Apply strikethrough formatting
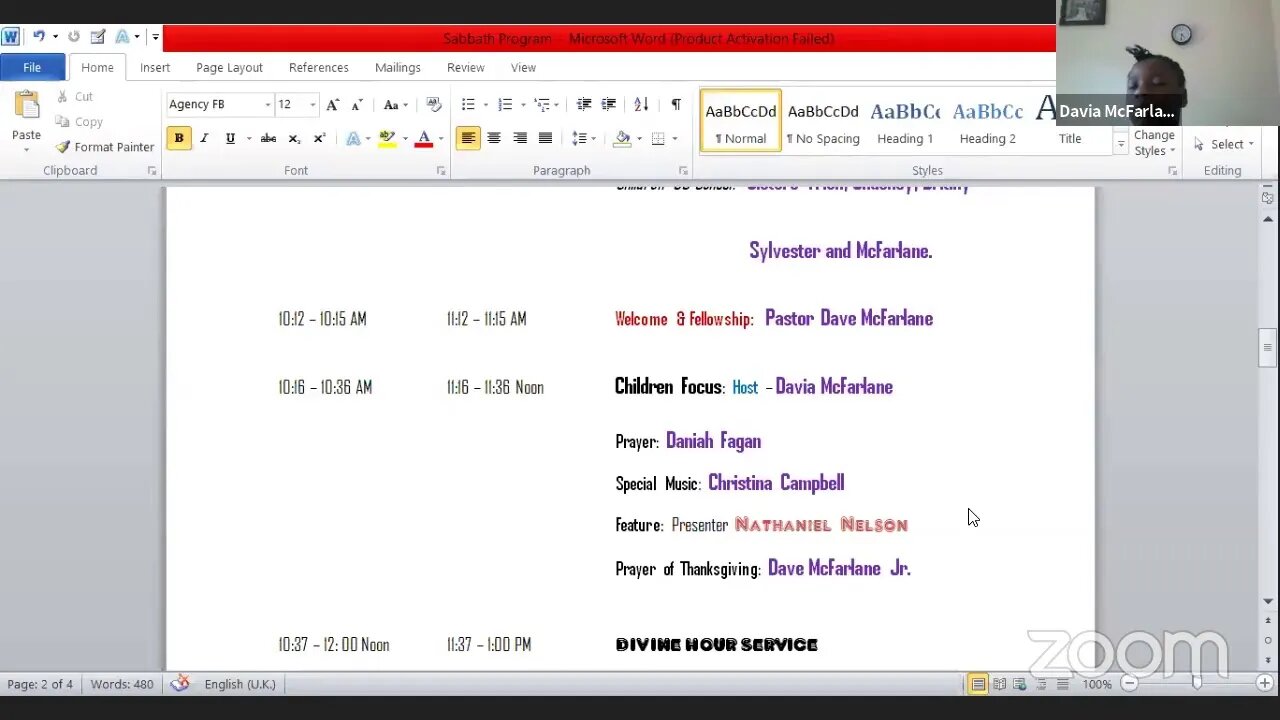 (268, 138)
